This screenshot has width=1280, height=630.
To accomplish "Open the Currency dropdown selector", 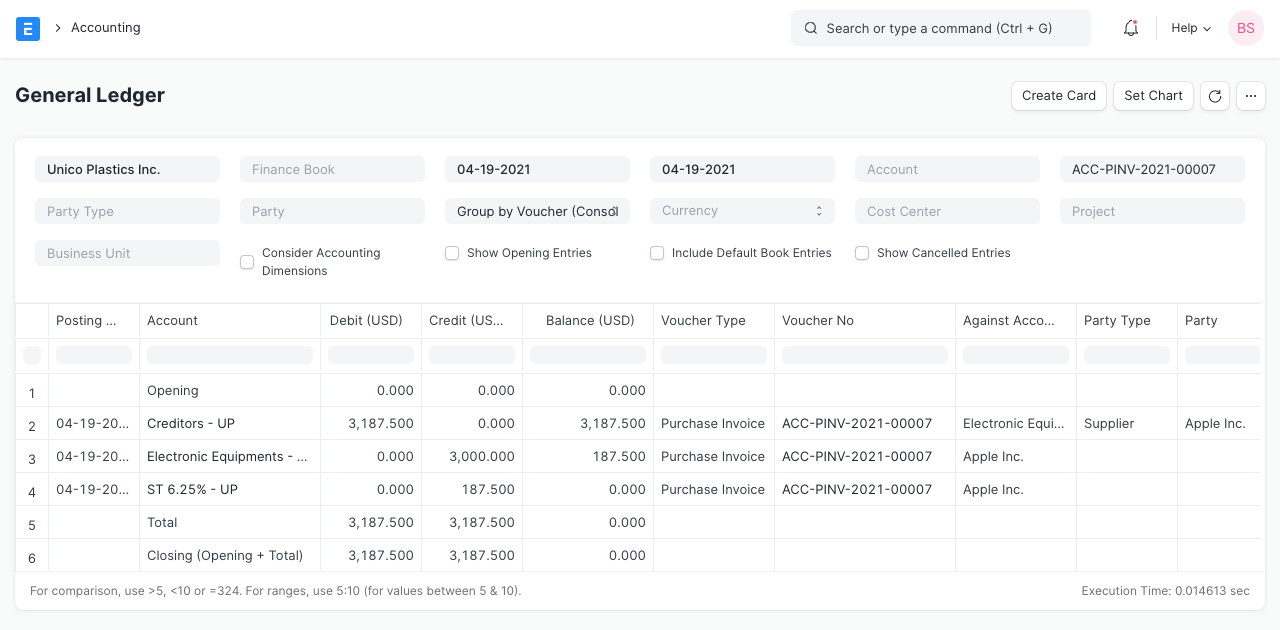I will tap(742, 210).
